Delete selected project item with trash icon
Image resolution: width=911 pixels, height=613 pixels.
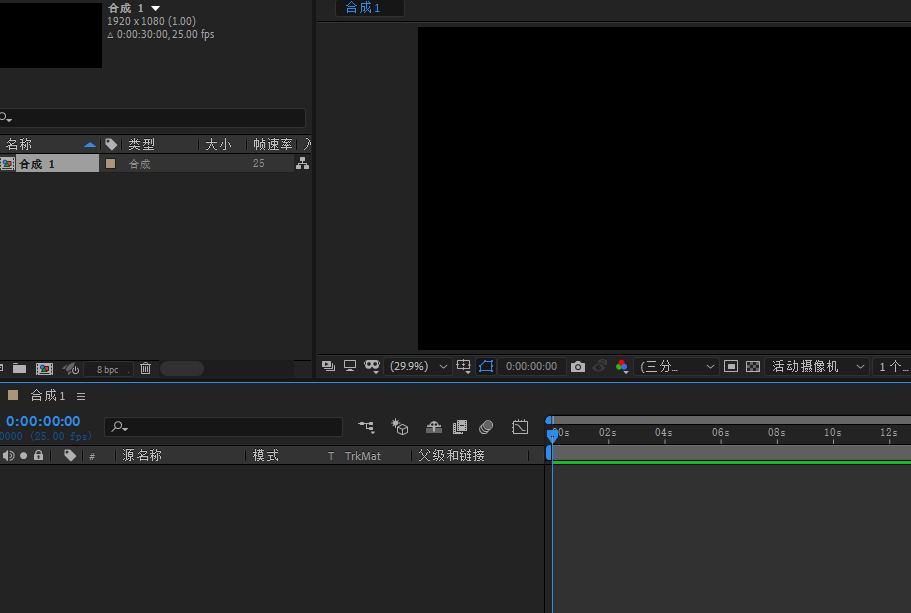tap(145, 369)
